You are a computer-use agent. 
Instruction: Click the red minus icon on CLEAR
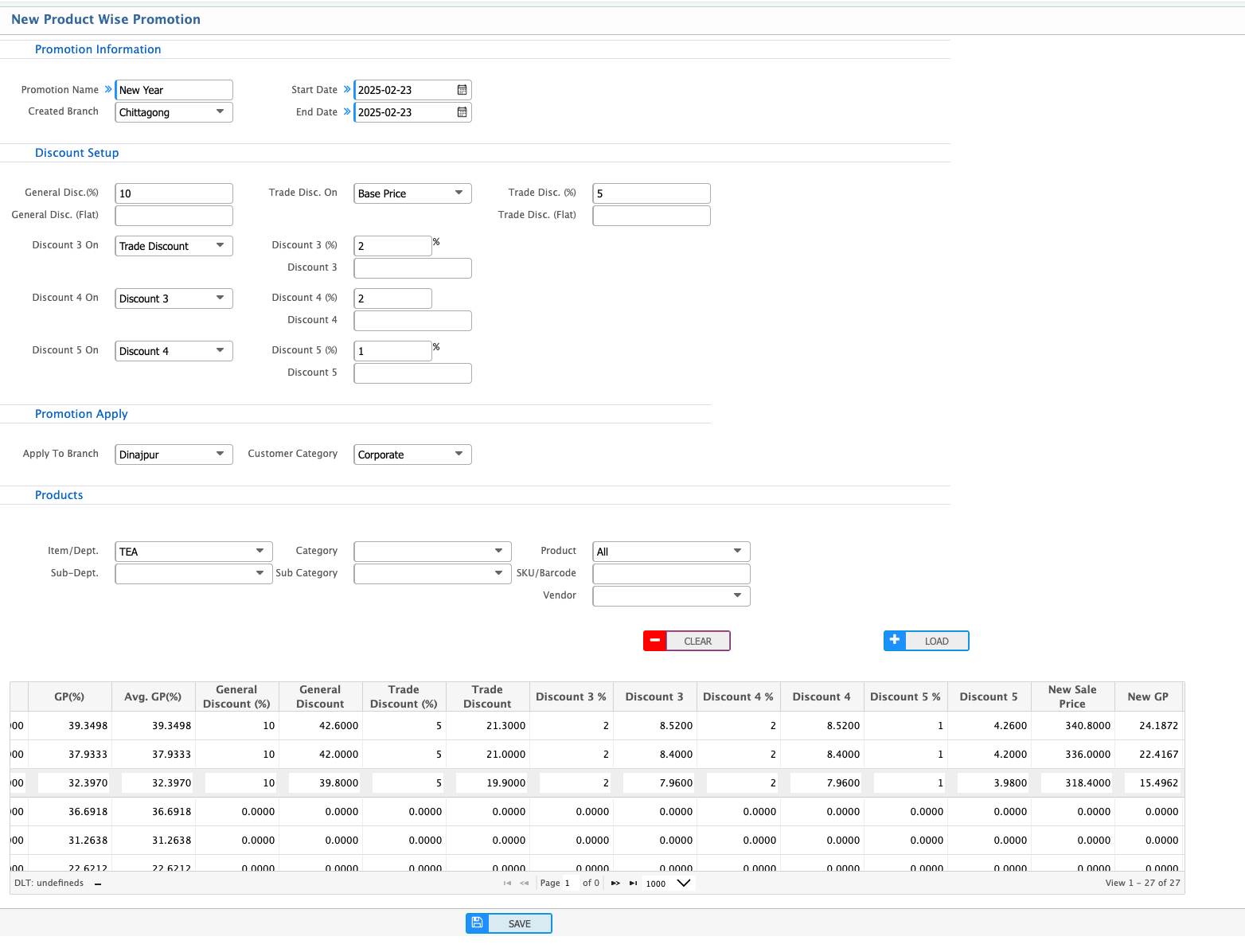point(655,641)
